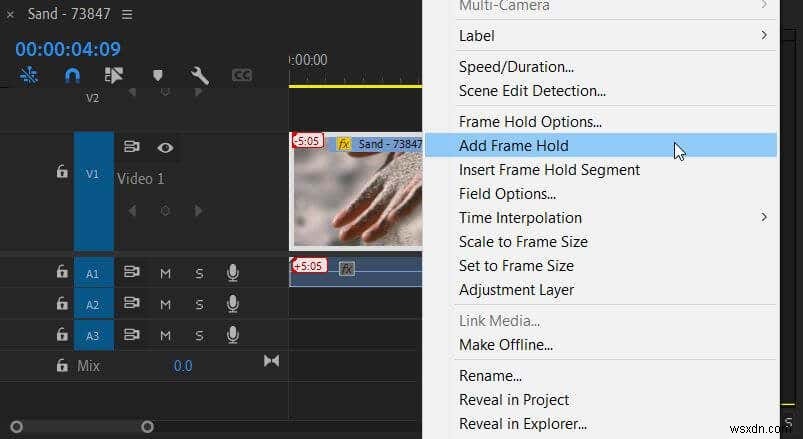The height and width of the screenshot is (439, 803).
Task: Close the Sand - 73847 sequence tab
Action: point(10,14)
